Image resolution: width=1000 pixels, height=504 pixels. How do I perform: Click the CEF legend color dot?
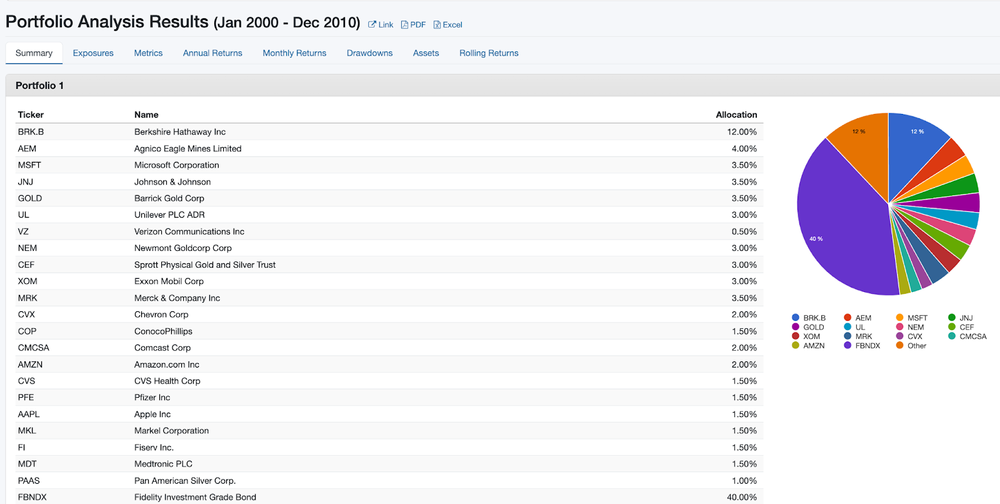click(952, 327)
